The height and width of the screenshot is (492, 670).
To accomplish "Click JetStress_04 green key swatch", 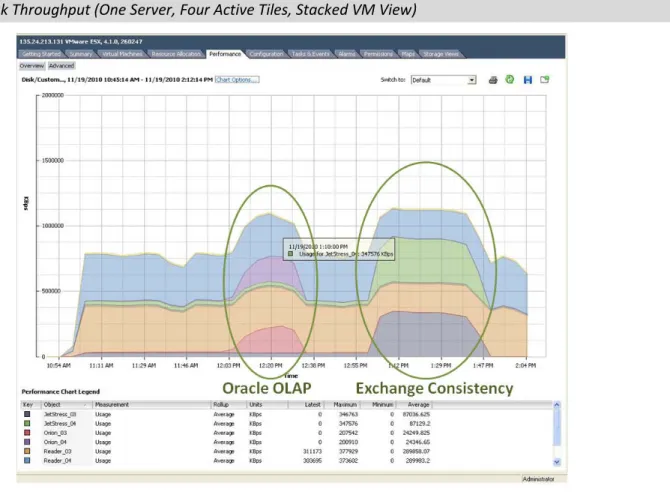I will [27, 424].
